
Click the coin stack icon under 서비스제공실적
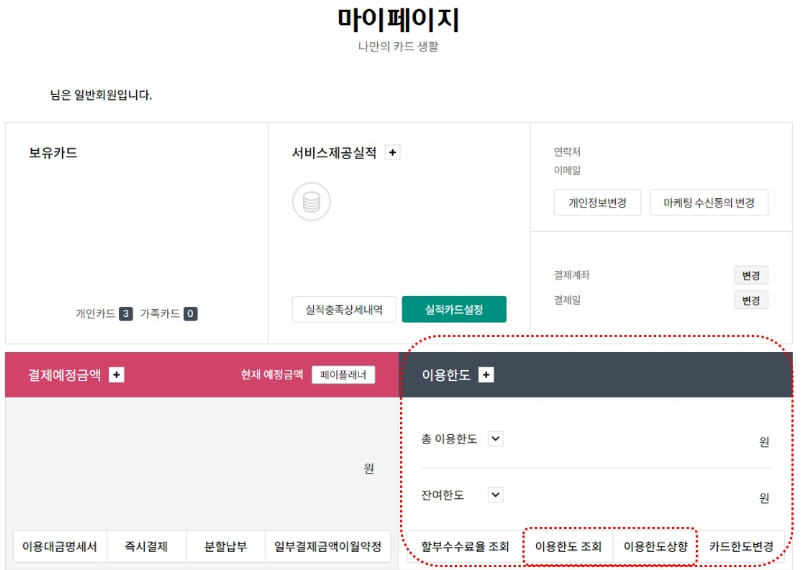[311, 202]
